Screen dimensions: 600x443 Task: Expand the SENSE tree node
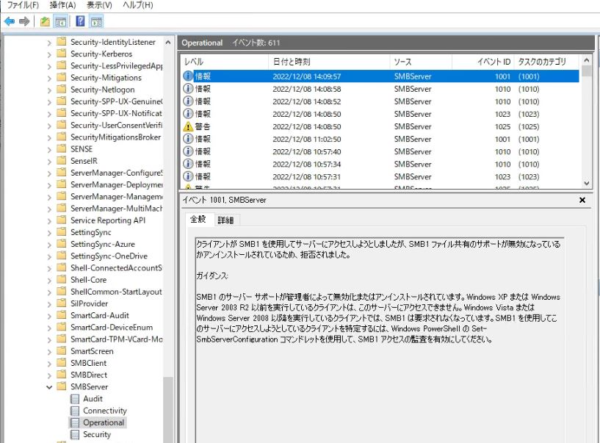point(49,149)
